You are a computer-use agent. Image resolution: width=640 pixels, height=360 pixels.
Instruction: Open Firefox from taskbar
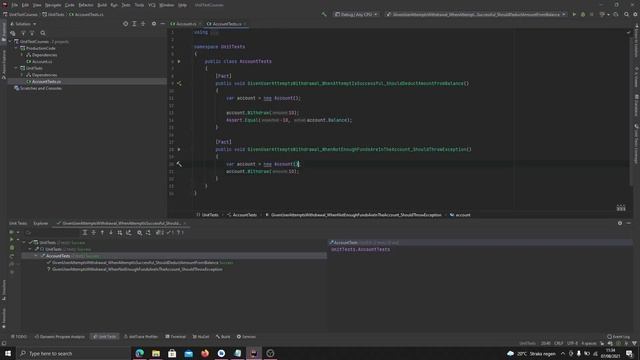tap(205, 353)
